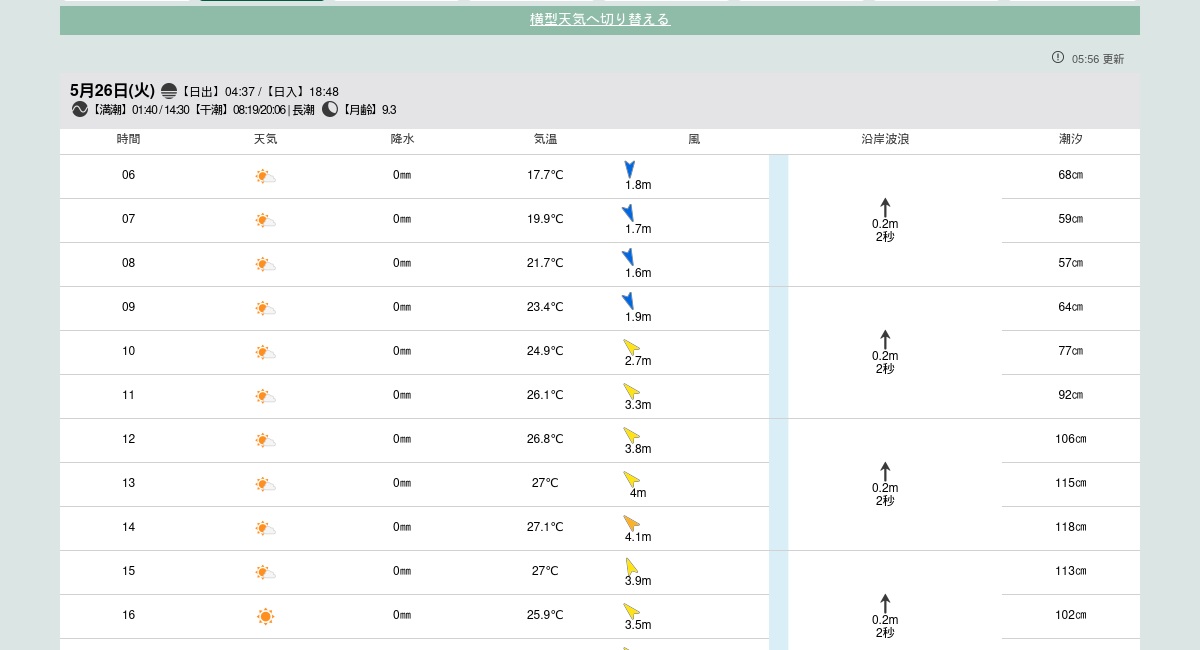This screenshot has width=1200, height=650.
Task: Click the blue wind arrow above 1.7m
Action: click(629, 213)
